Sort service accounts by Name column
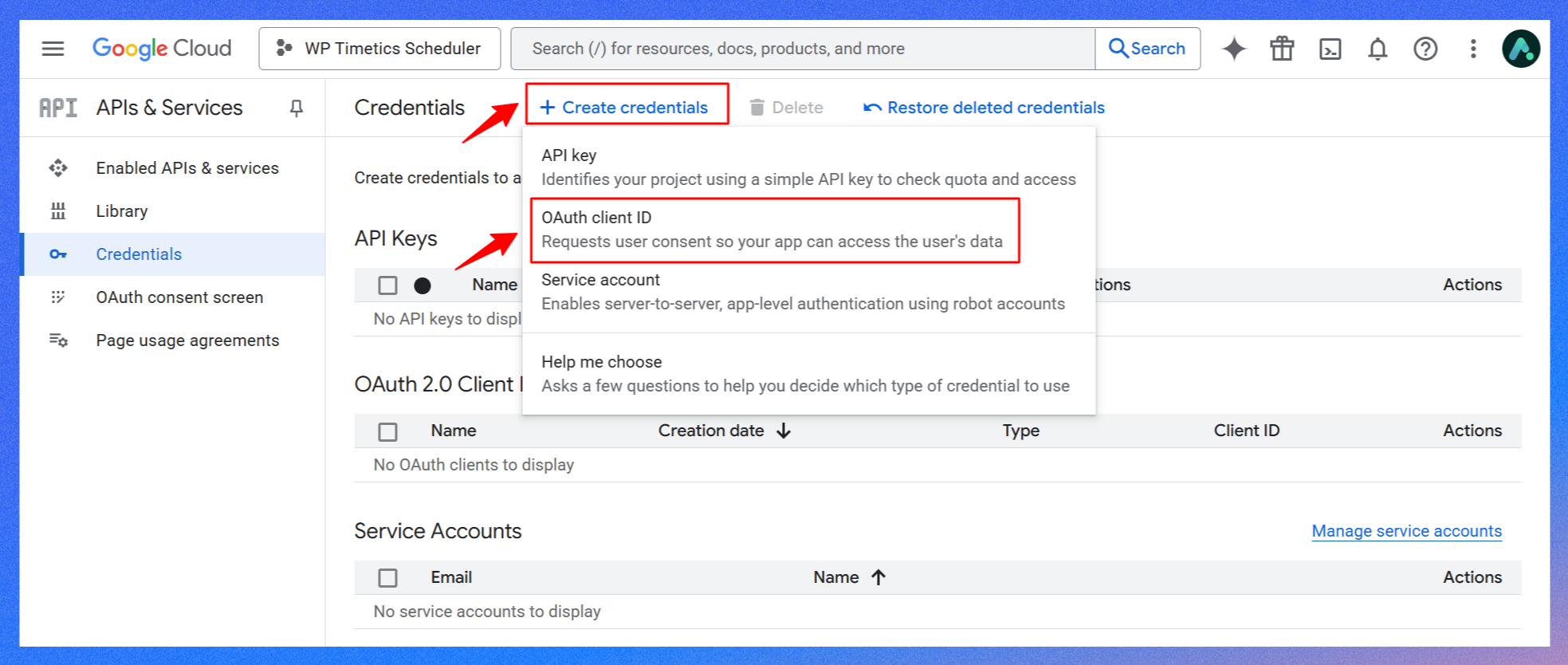This screenshot has width=1568, height=665. point(849,577)
